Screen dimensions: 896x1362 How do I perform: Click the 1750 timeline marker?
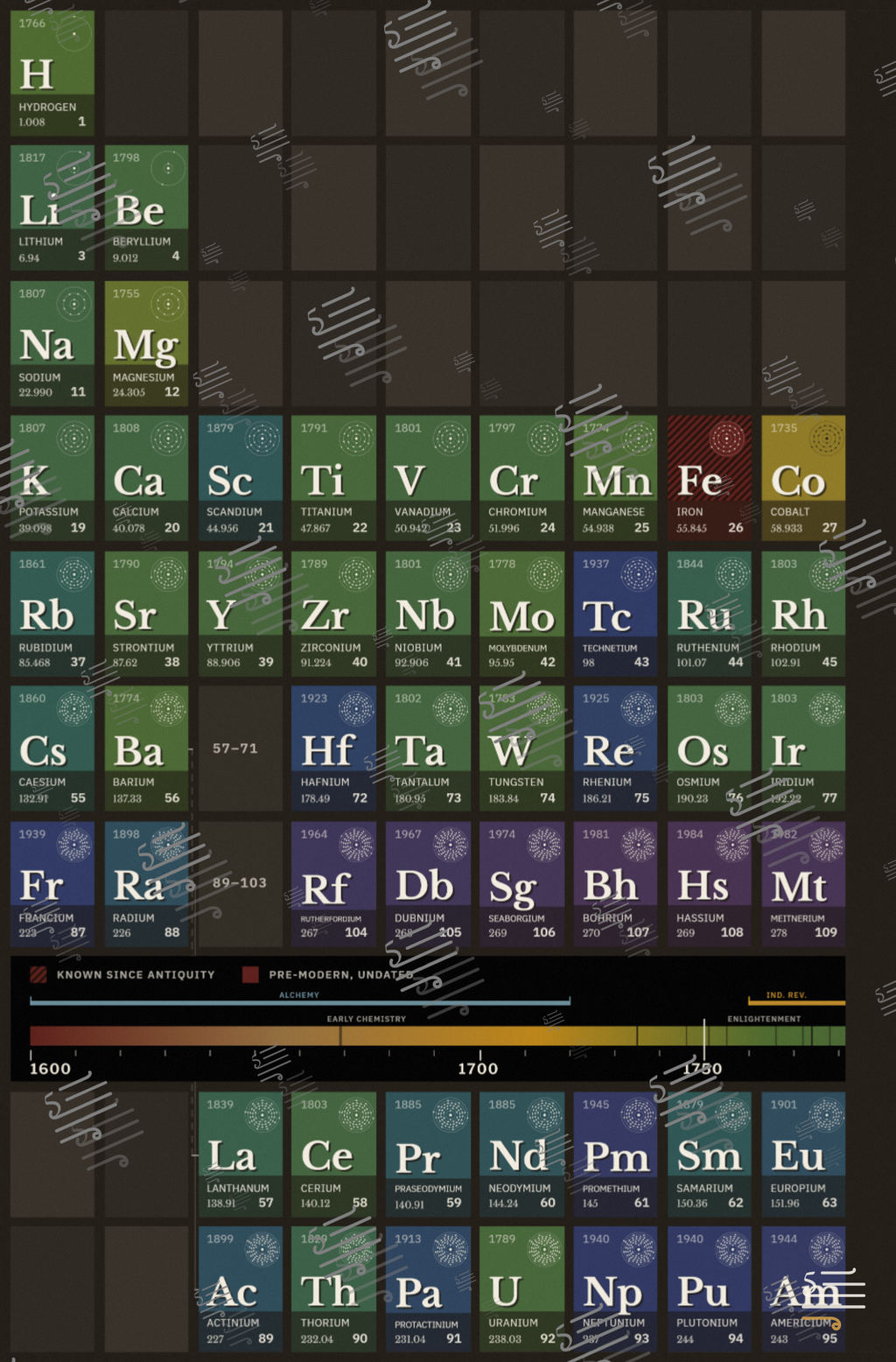click(x=703, y=1069)
